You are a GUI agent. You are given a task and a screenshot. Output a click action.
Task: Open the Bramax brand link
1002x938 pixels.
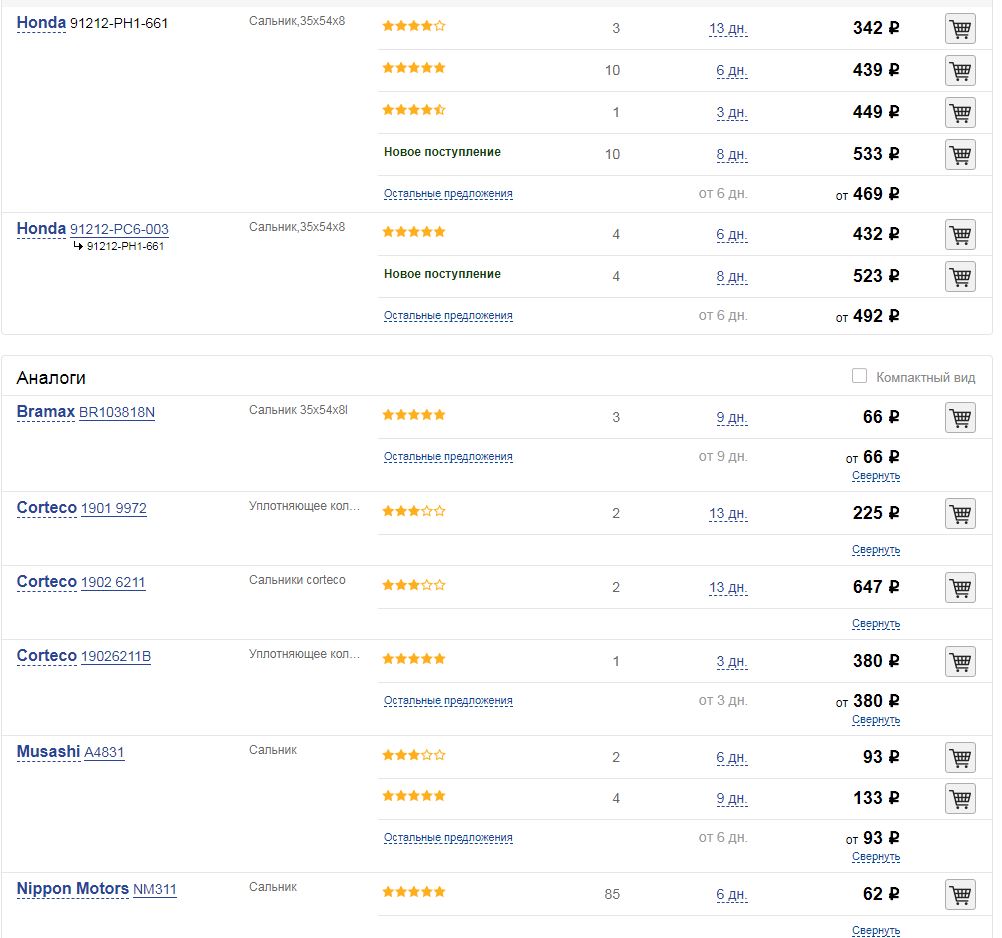click(x=46, y=412)
